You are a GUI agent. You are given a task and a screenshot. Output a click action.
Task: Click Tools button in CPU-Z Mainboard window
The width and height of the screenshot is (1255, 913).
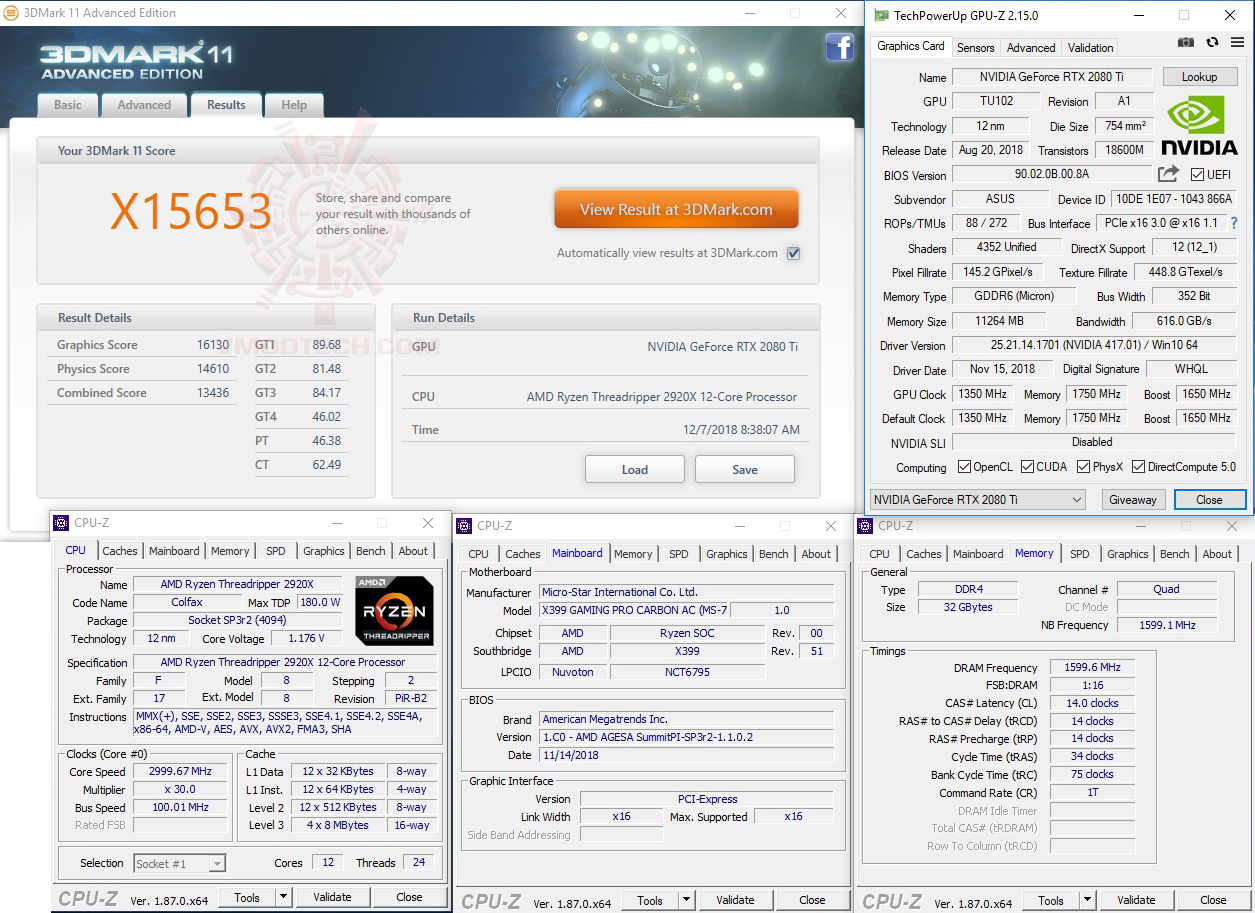coord(650,900)
